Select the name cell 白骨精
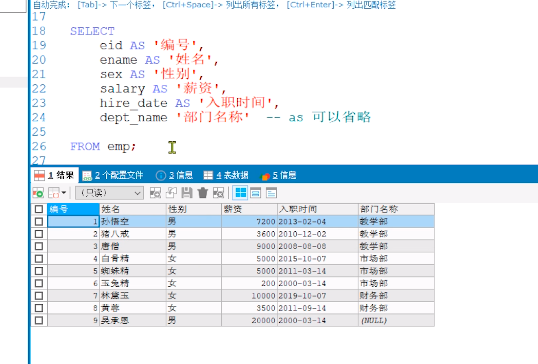The height and width of the screenshot is (364, 538). pyautogui.click(x=133, y=259)
